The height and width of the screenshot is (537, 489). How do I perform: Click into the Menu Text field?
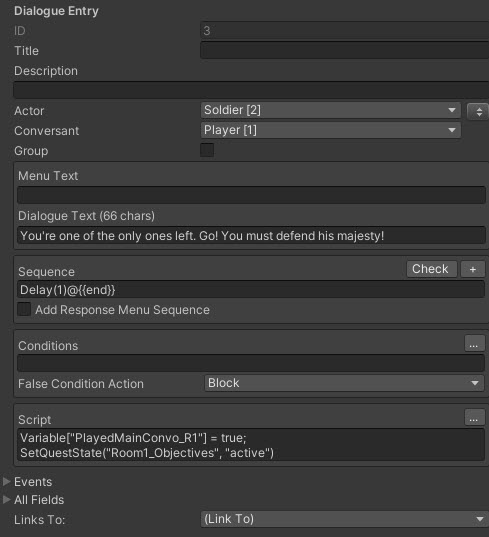(x=251, y=195)
